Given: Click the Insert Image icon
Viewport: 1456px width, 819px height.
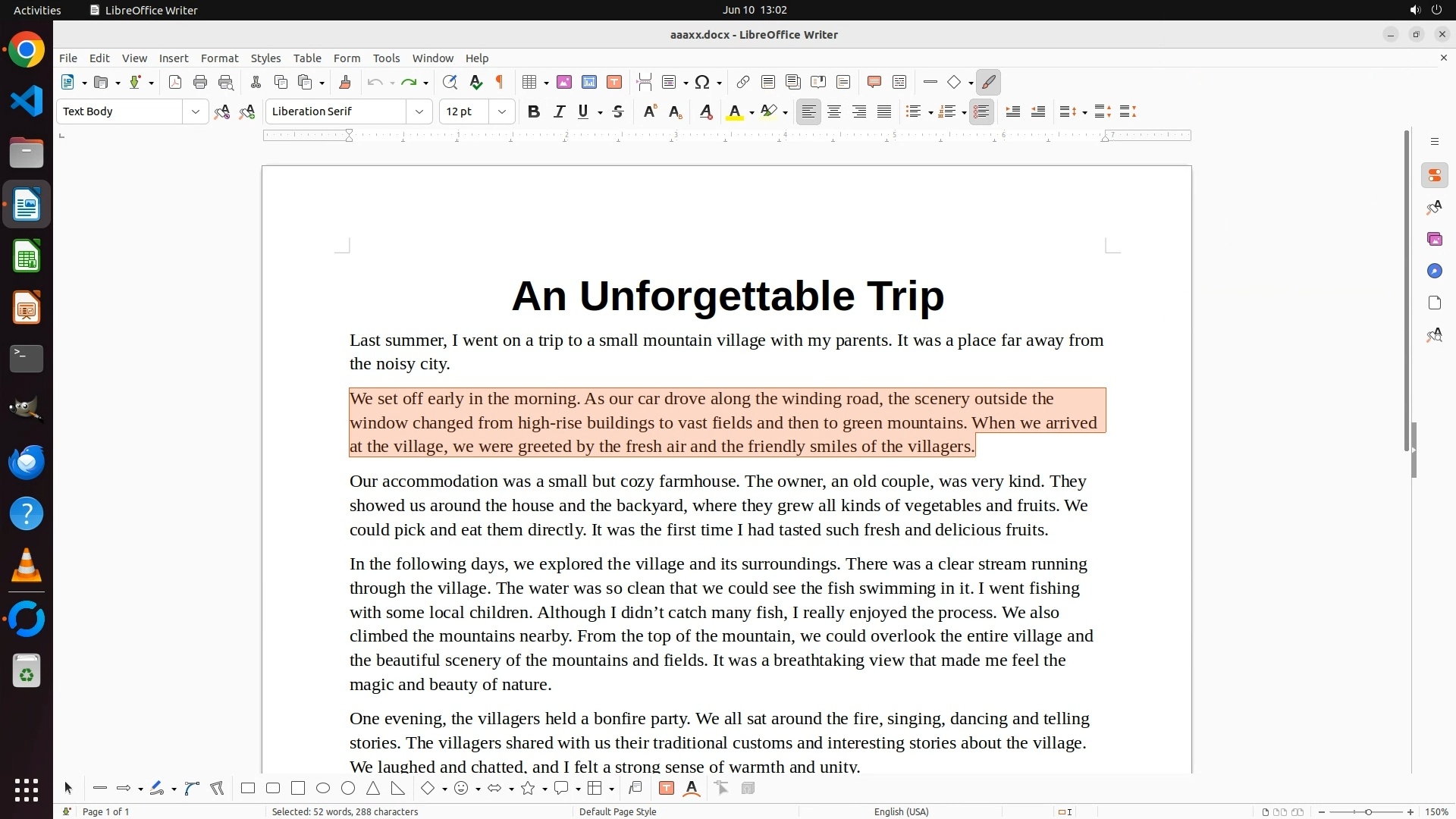Looking at the screenshot, I should pos(563,82).
